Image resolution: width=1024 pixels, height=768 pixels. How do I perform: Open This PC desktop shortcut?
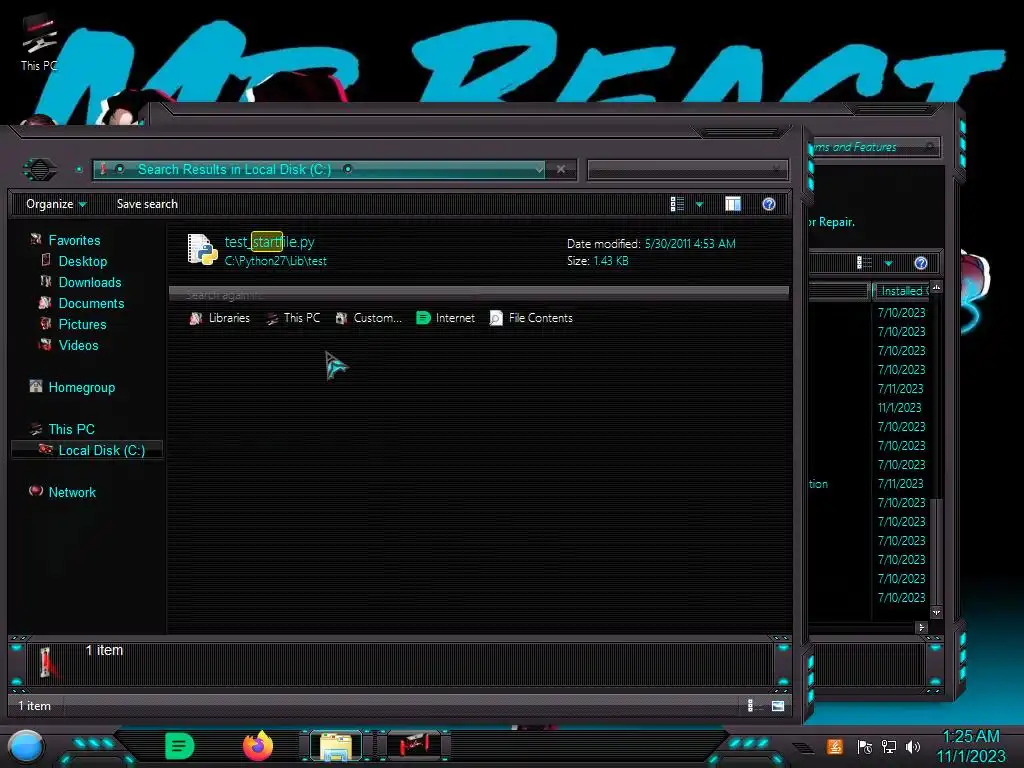click(39, 43)
